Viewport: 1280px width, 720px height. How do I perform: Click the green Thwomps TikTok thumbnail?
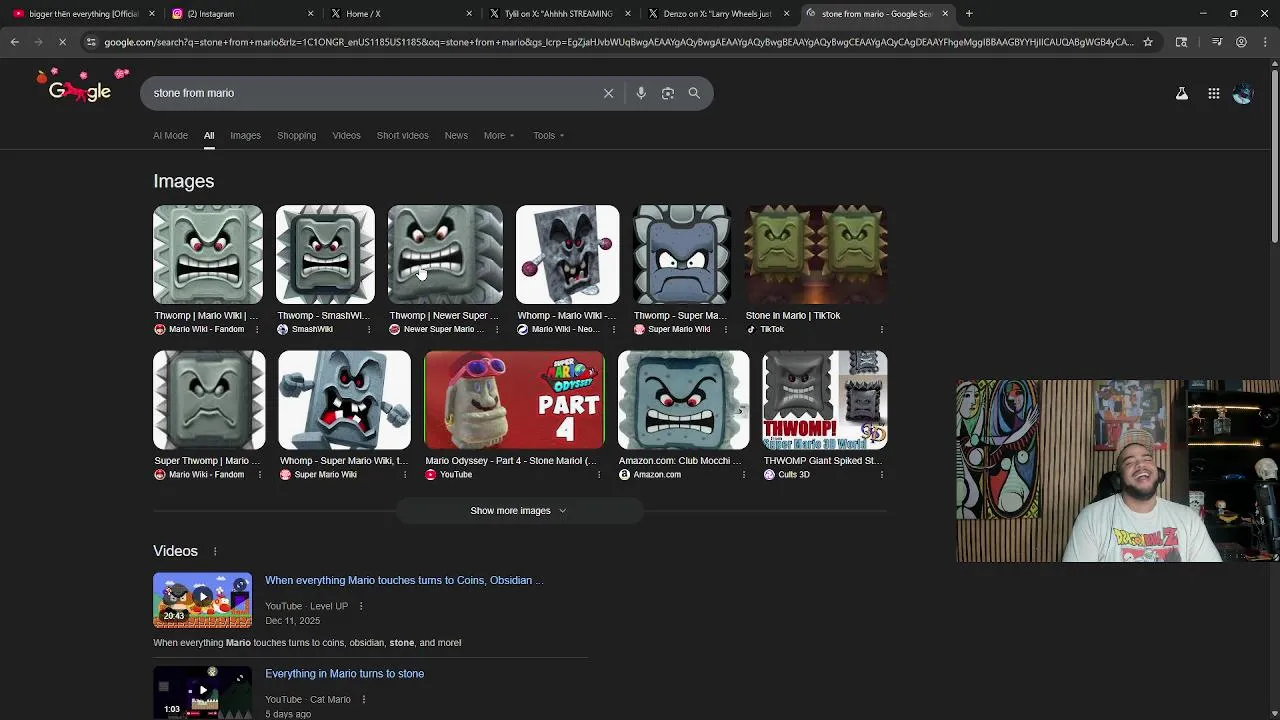click(816, 254)
